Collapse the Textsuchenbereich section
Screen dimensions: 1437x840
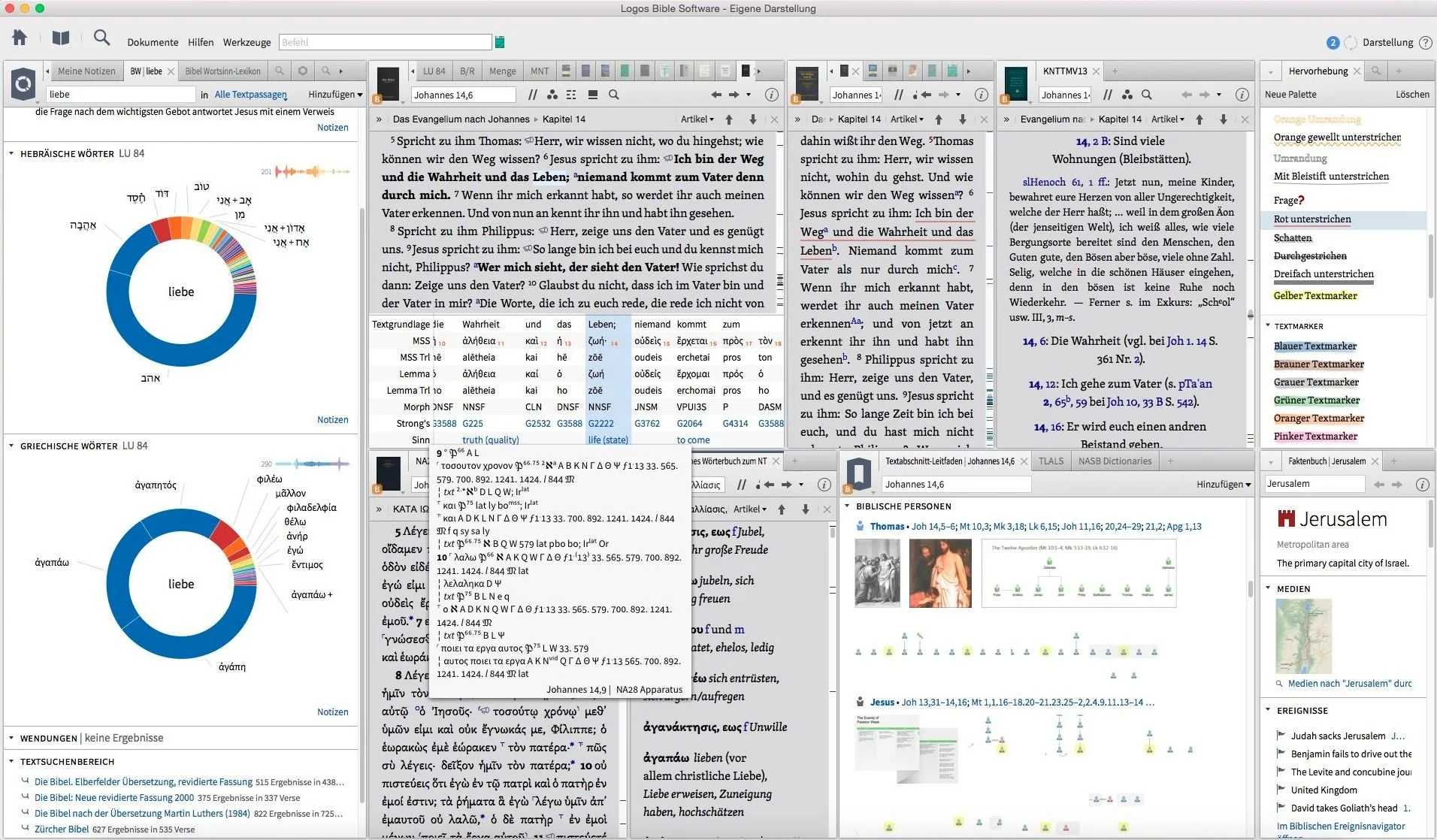click(11, 761)
